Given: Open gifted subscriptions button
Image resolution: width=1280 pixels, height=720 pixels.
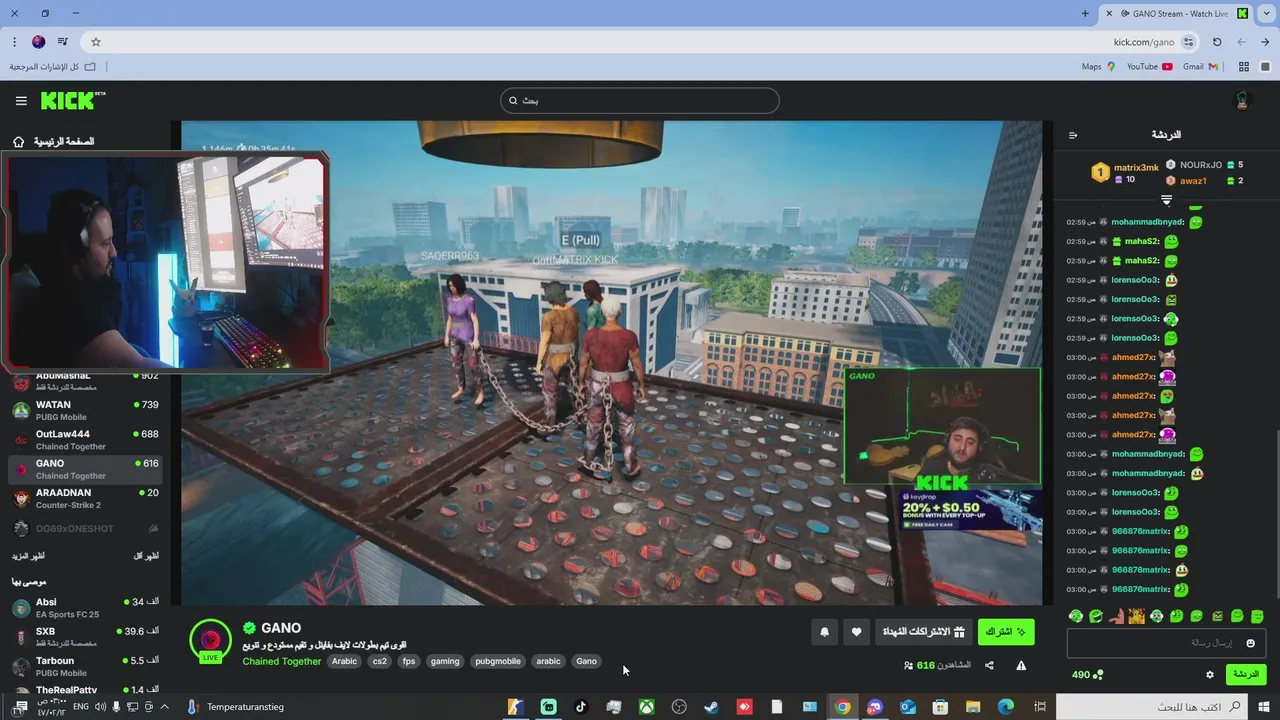Looking at the screenshot, I should [922, 632].
